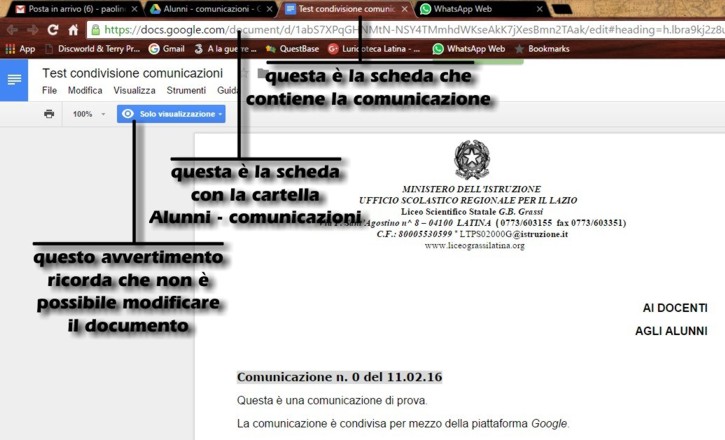Click the folder icon beside document title
The image size is (725, 440).
(x=263, y=73)
